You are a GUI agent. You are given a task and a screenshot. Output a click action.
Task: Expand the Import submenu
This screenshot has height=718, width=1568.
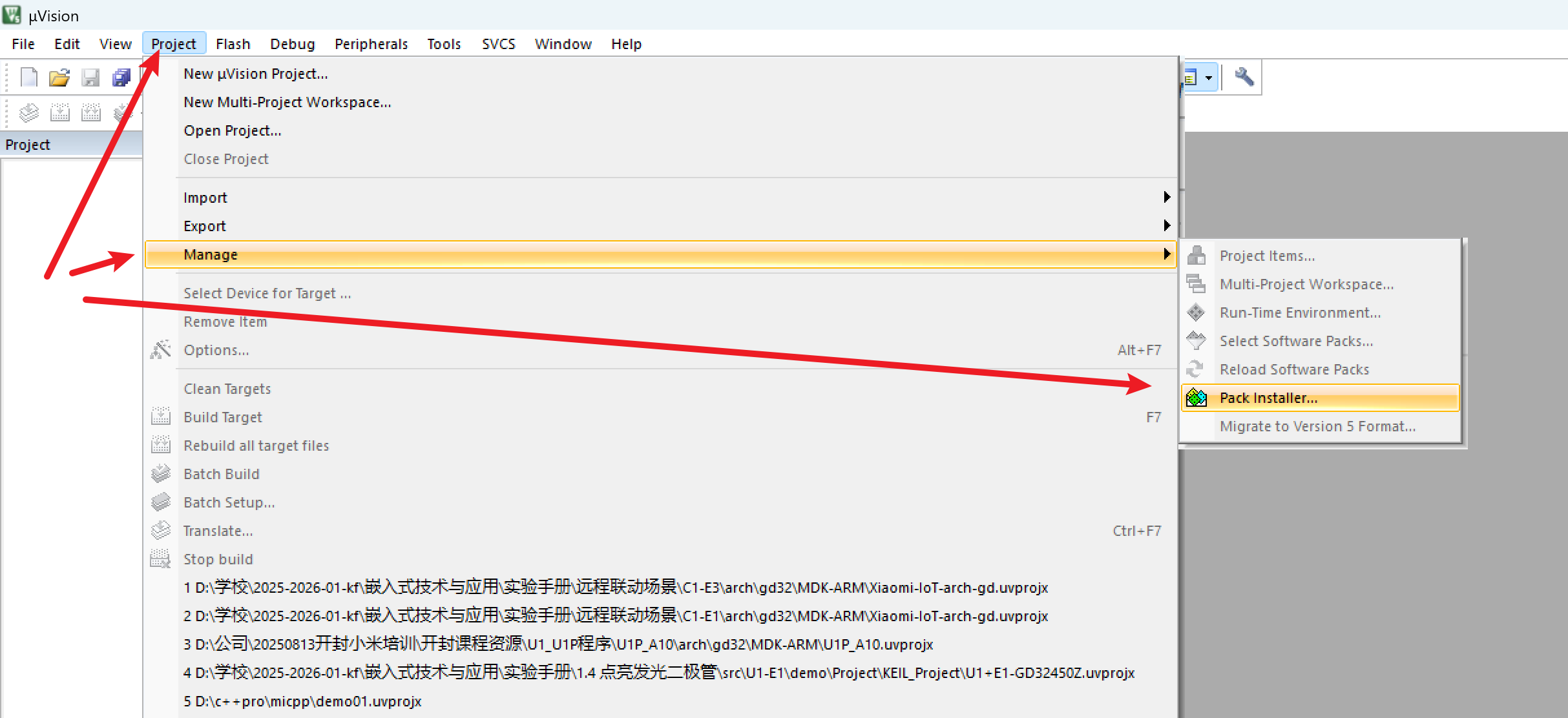(x=660, y=198)
